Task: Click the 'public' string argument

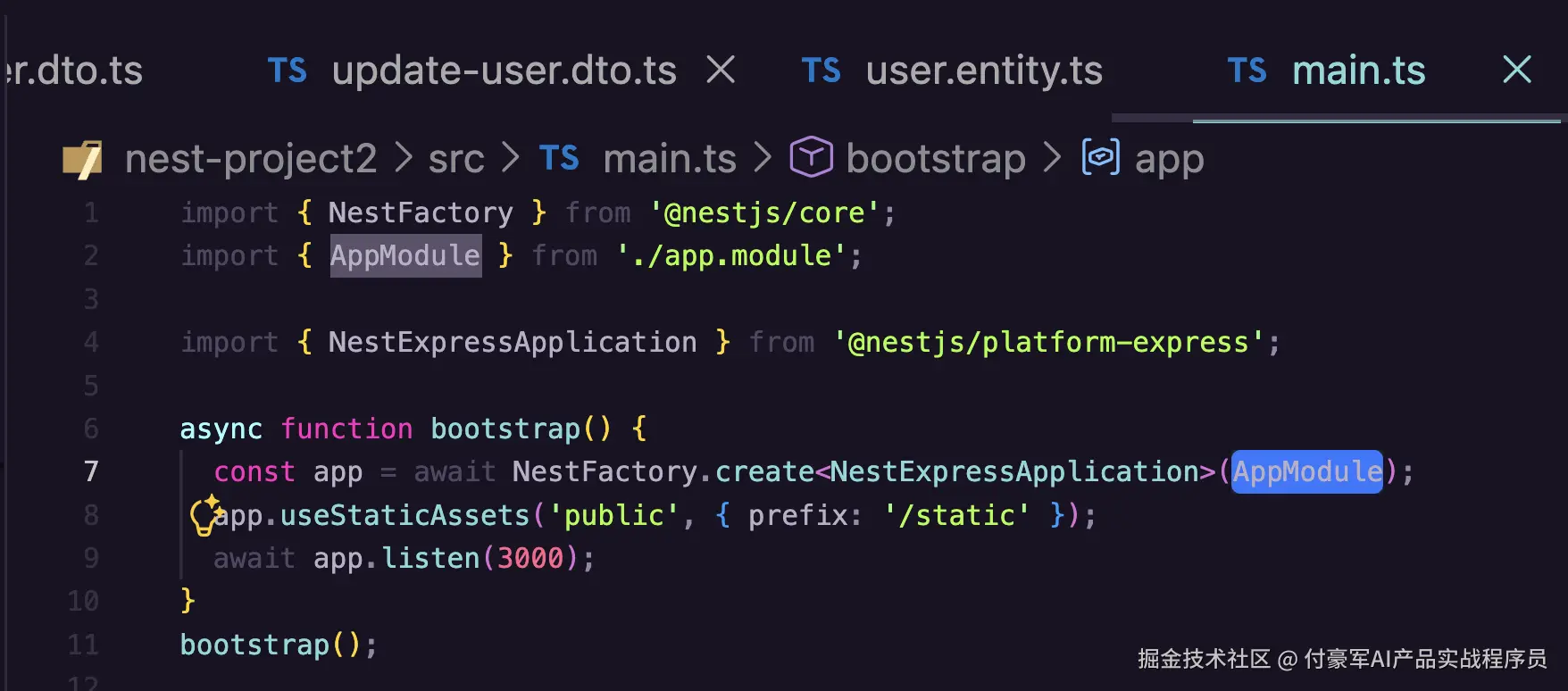Action: (614, 515)
